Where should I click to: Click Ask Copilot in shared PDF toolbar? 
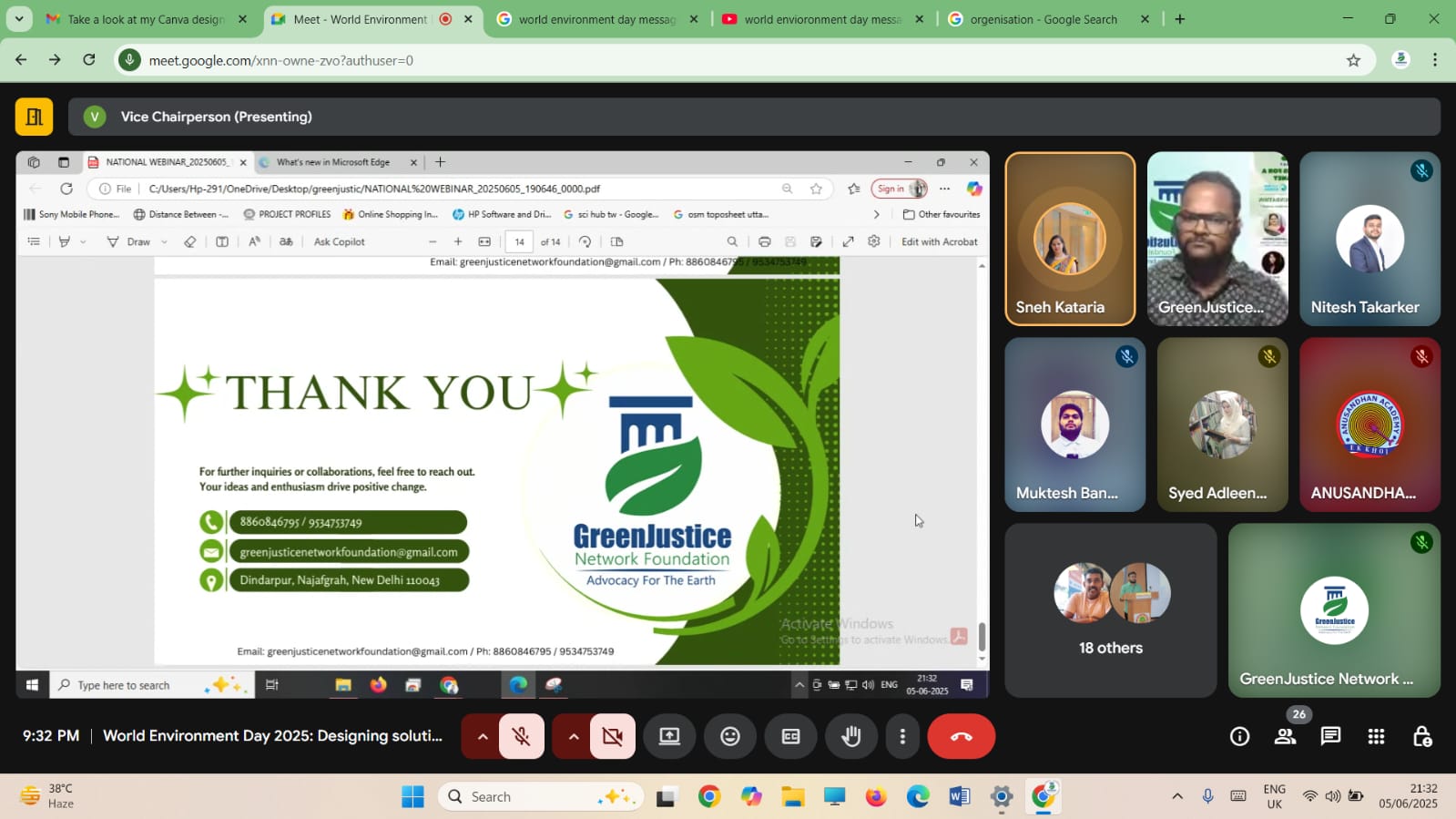pos(339,241)
